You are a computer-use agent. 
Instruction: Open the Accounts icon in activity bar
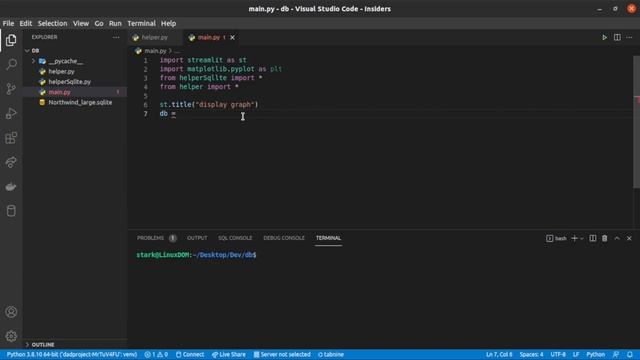pos(11,312)
